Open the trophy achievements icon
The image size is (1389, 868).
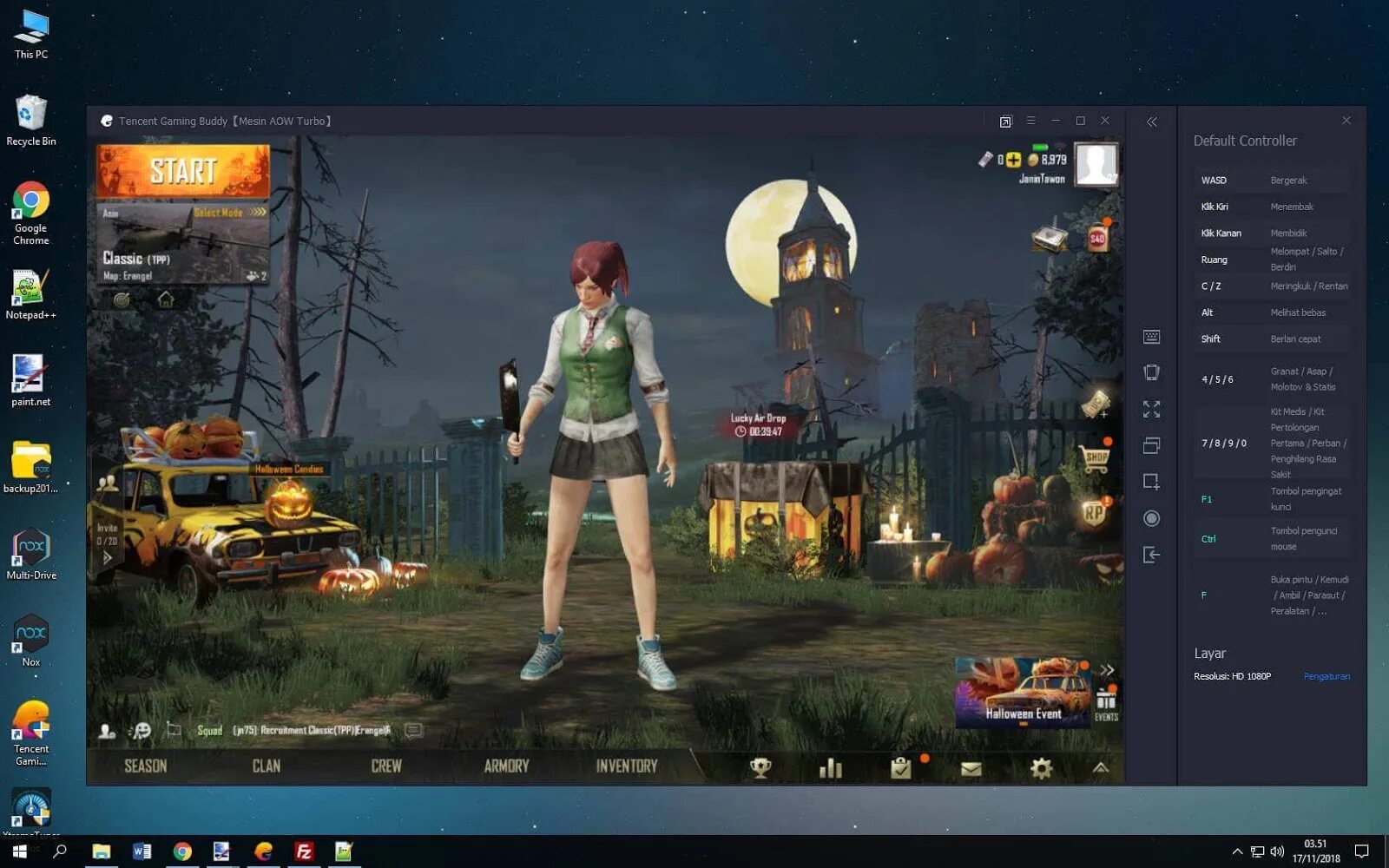click(760, 767)
